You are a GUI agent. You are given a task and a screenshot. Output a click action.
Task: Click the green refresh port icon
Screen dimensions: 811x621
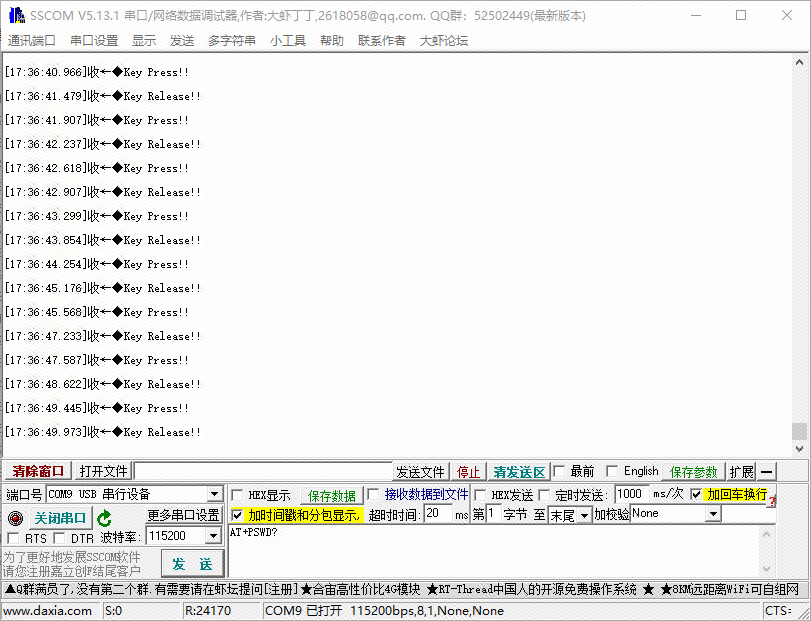pos(104,518)
